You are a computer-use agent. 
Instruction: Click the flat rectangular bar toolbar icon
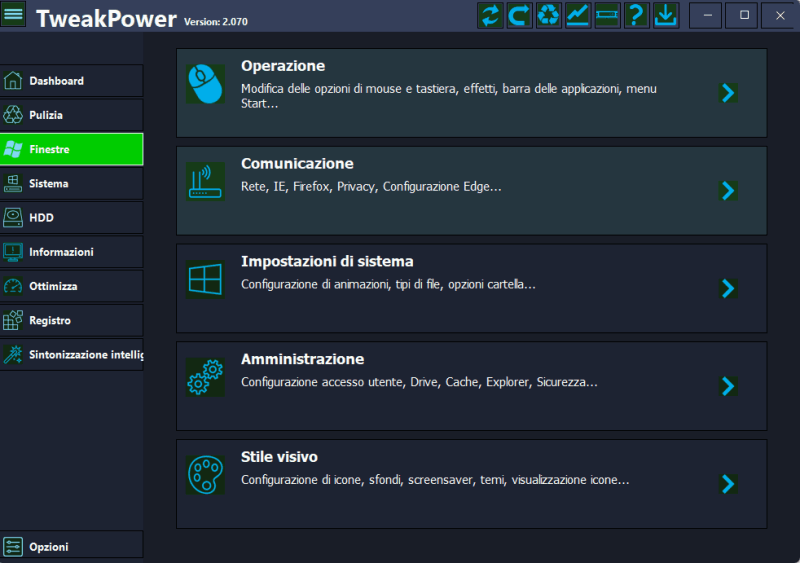(607, 15)
